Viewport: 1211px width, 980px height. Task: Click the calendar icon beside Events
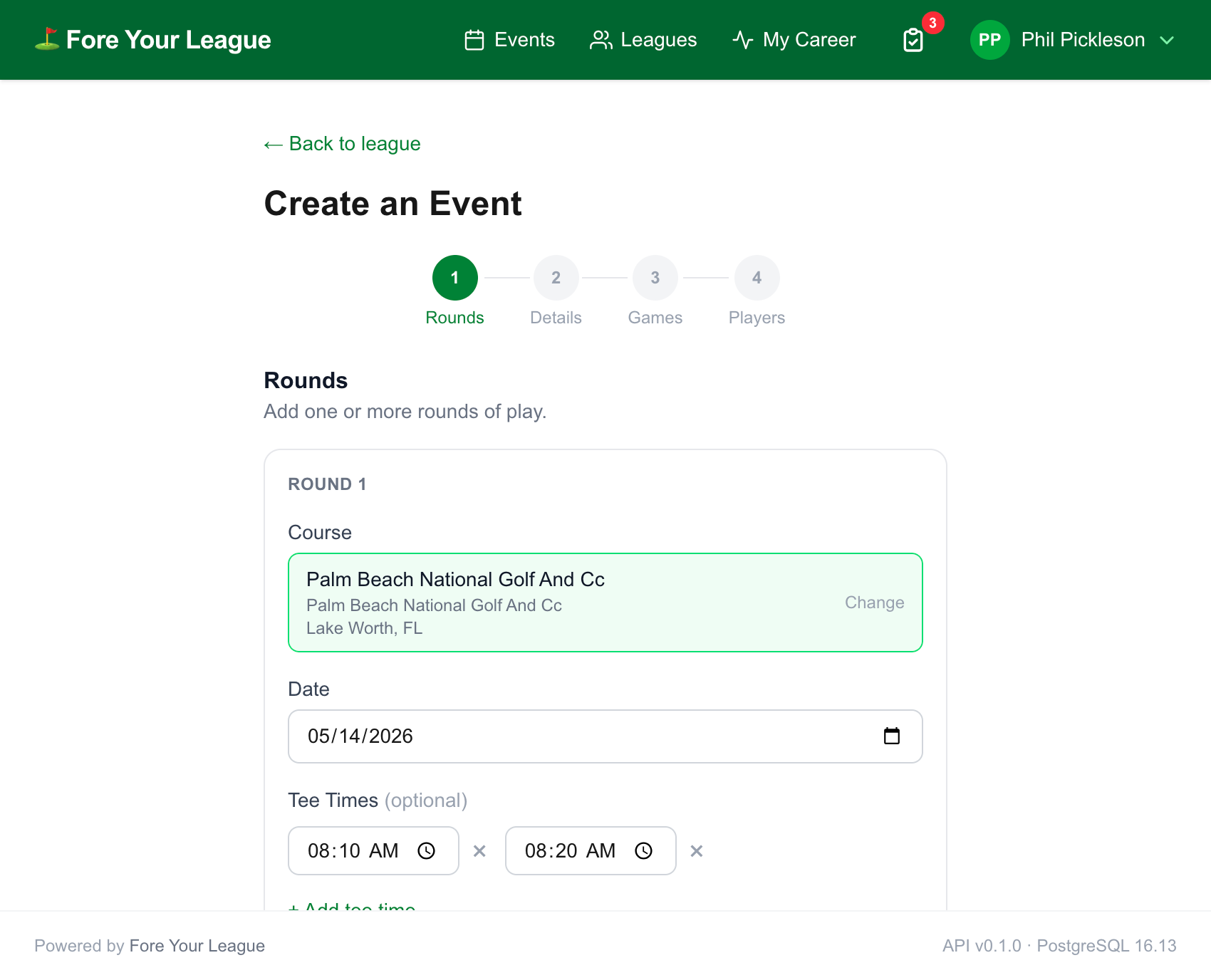[474, 40]
